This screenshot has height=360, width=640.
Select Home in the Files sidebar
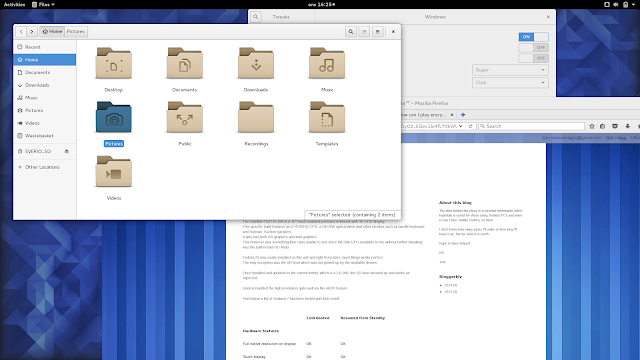pyautogui.click(x=44, y=60)
